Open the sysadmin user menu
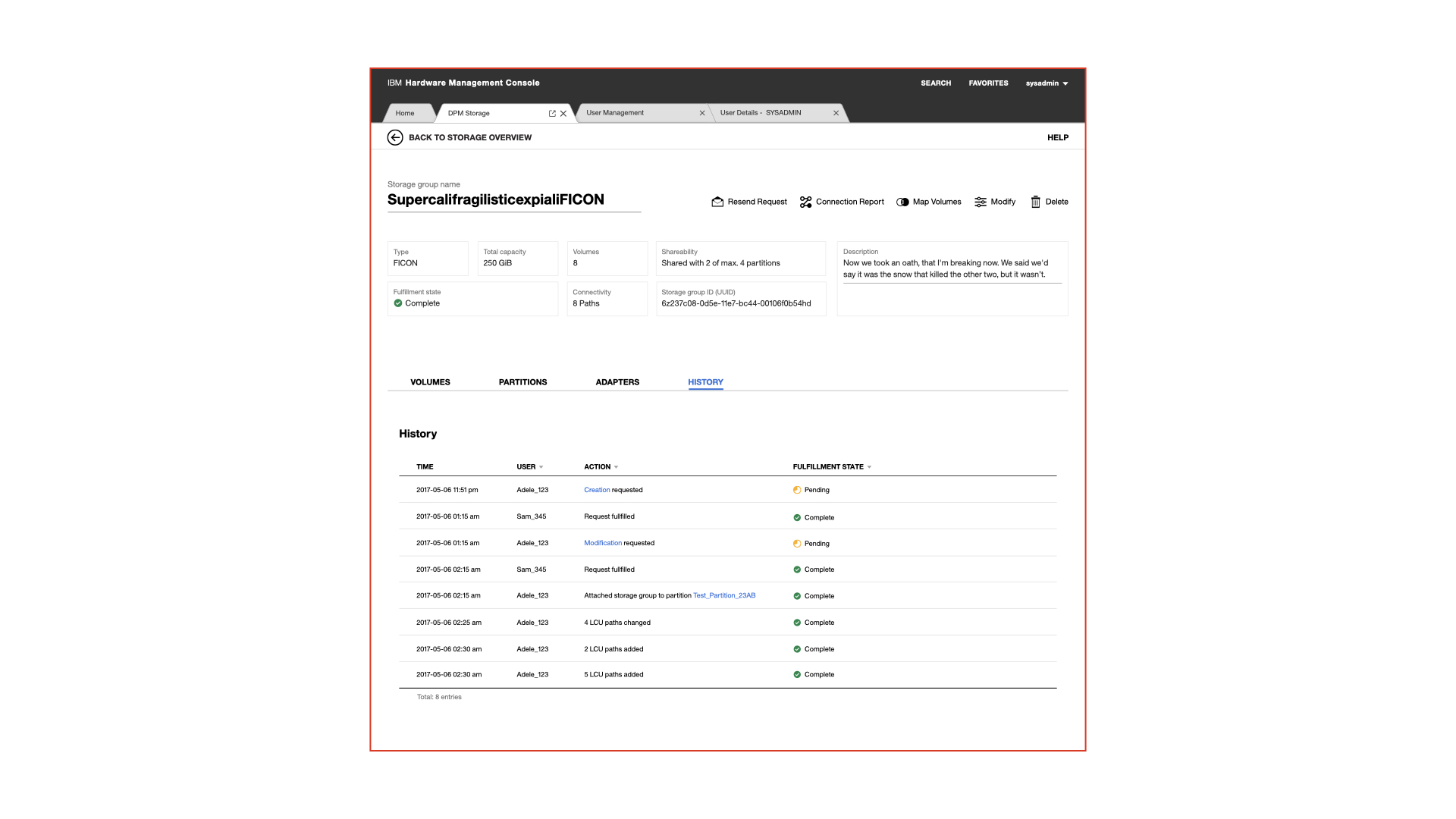Viewport: 1456px width, 819px height. (1046, 83)
